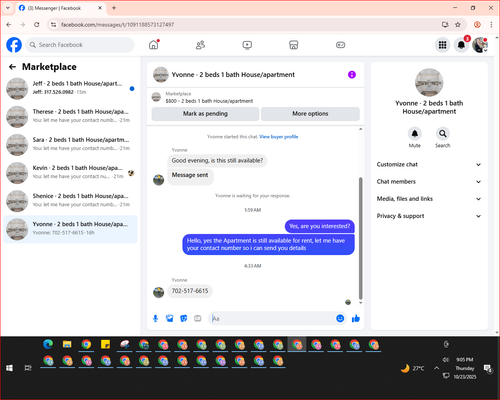The height and width of the screenshot is (400, 500).
Task: Open Sticky Notes from the taskbar
Action: coord(105,344)
